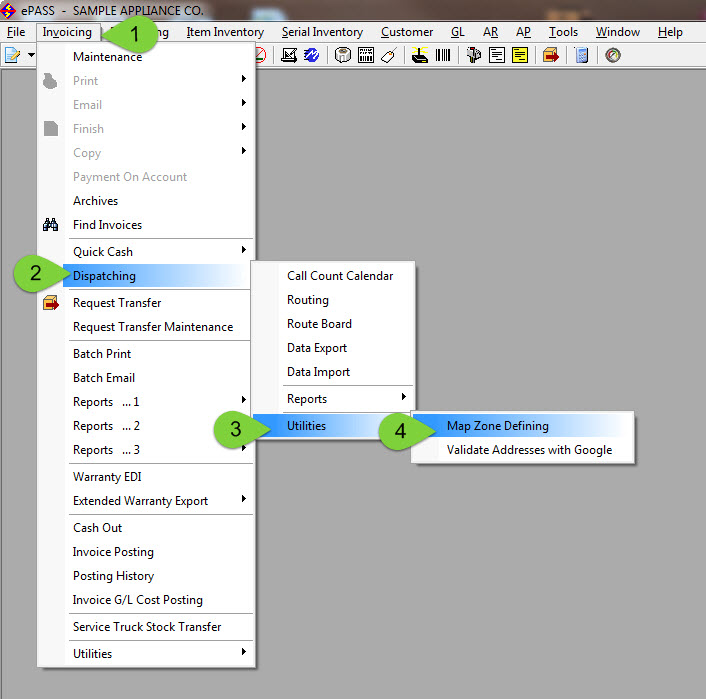The image size is (706, 699).
Task: Click the paper roll toolbar icon
Action: click(343, 55)
